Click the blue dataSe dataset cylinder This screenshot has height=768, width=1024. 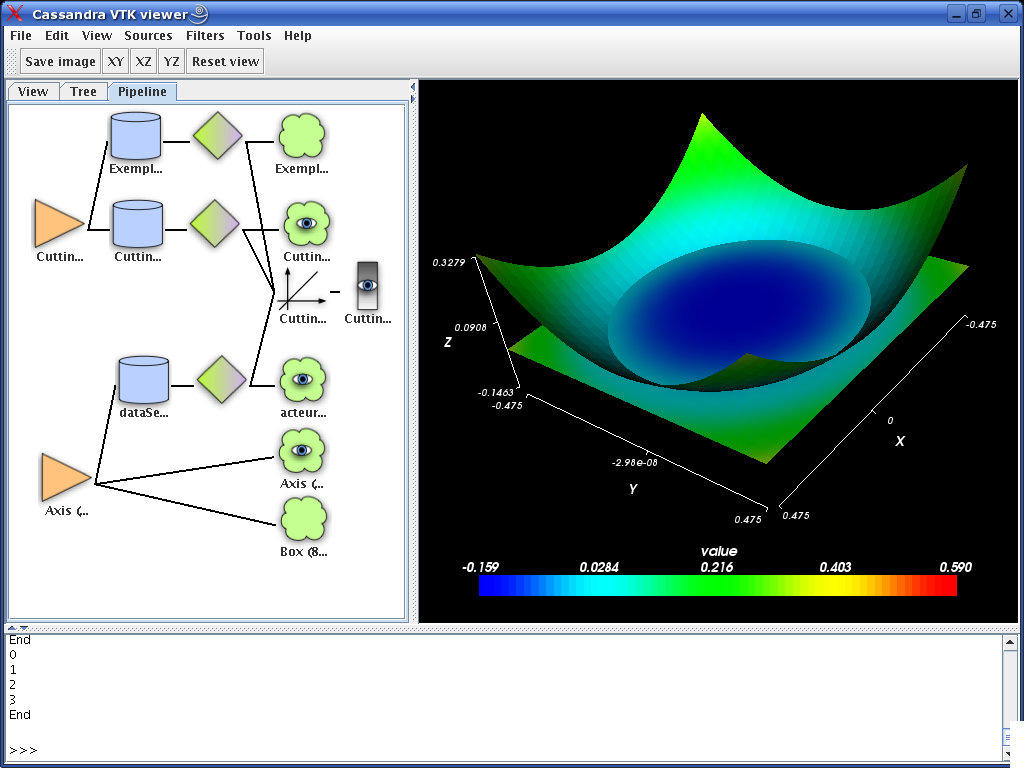tap(143, 380)
